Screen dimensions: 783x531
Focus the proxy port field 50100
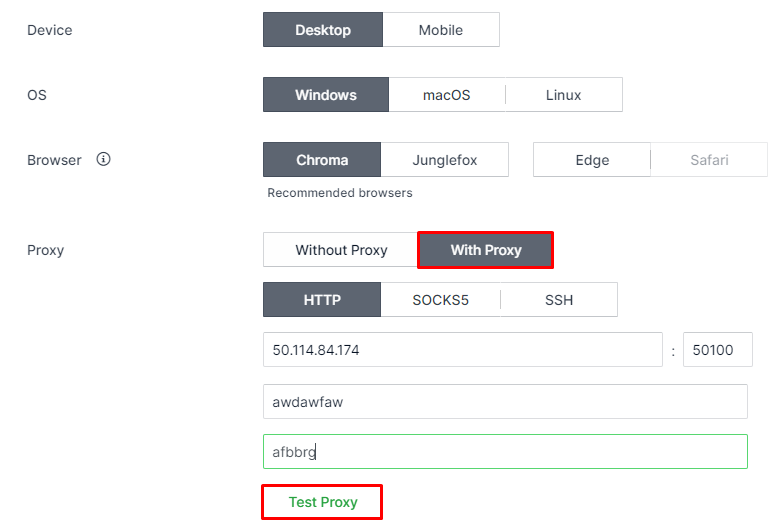coord(718,350)
